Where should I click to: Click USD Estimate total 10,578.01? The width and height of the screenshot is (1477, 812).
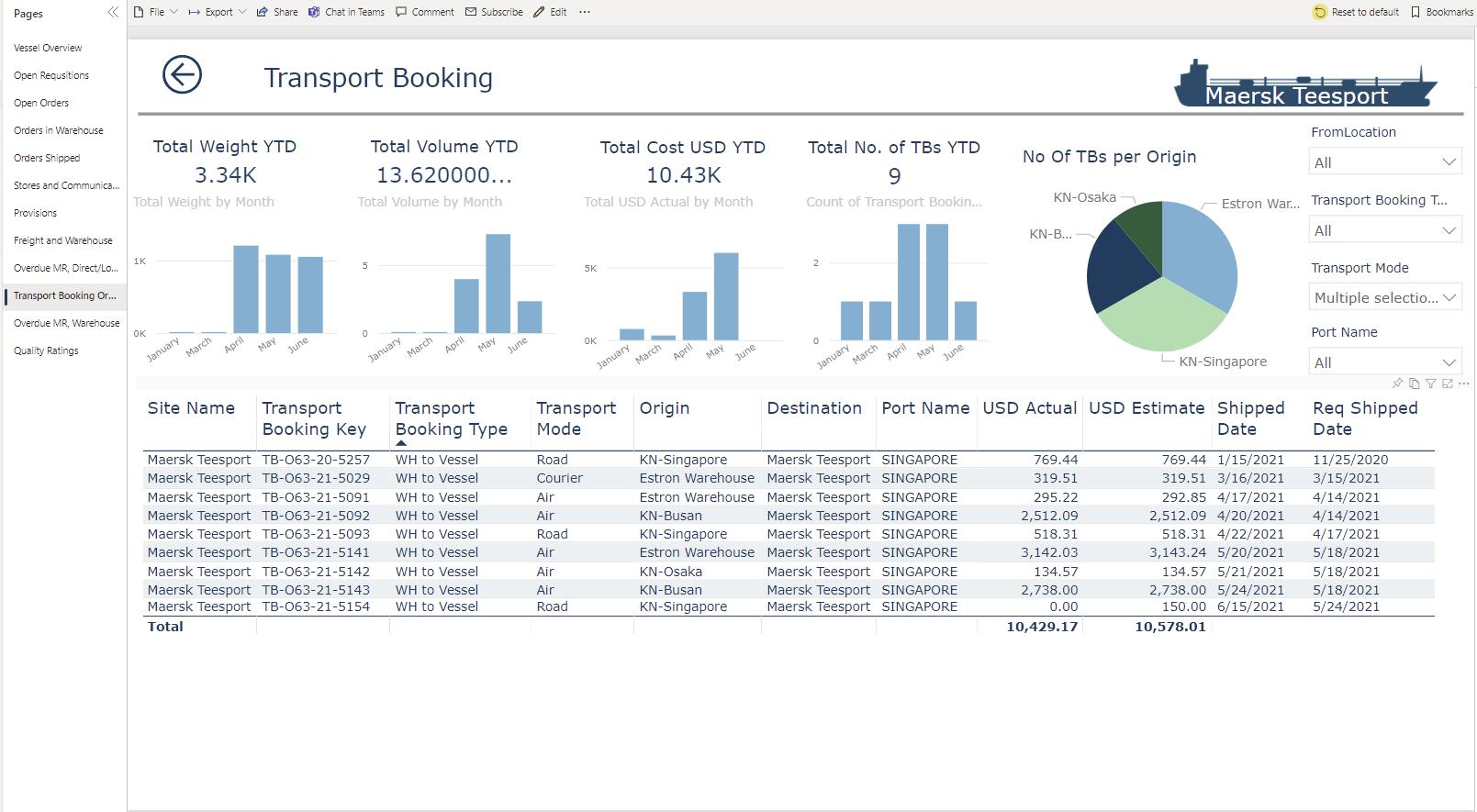coord(1170,627)
